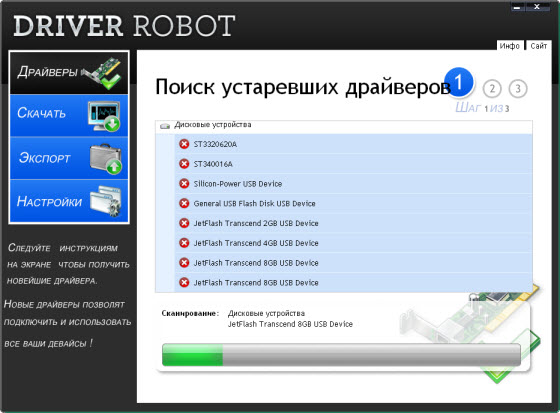Select the ST3320620A row
The height and width of the screenshot is (413, 560).
click(x=353, y=144)
